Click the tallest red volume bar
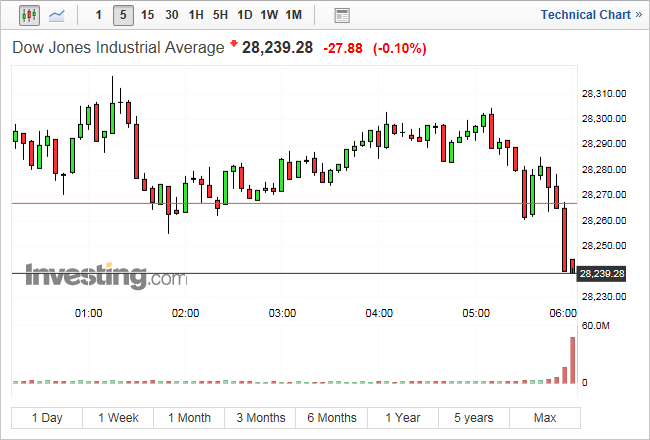The height and width of the screenshot is (440, 650). (x=572, y=360)
